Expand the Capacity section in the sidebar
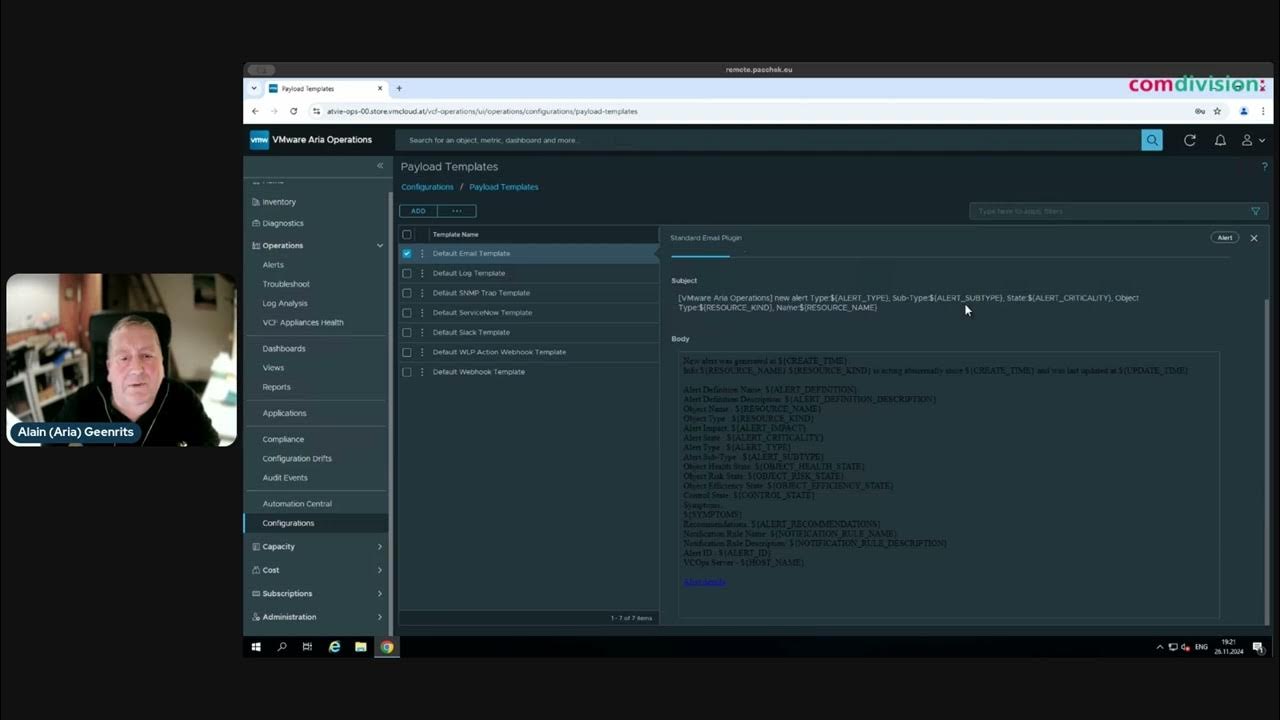This screenshot has width=1280, height=720. (x=379, y=546)
